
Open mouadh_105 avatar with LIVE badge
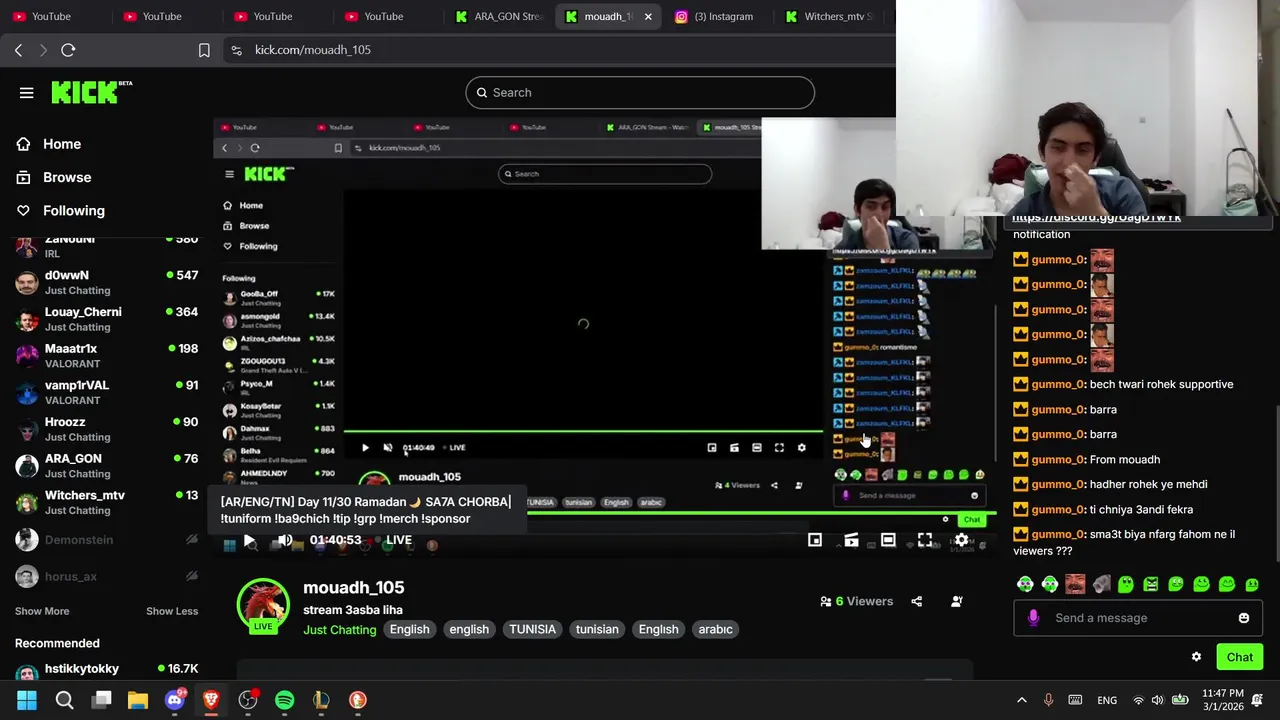click(263, 605)
